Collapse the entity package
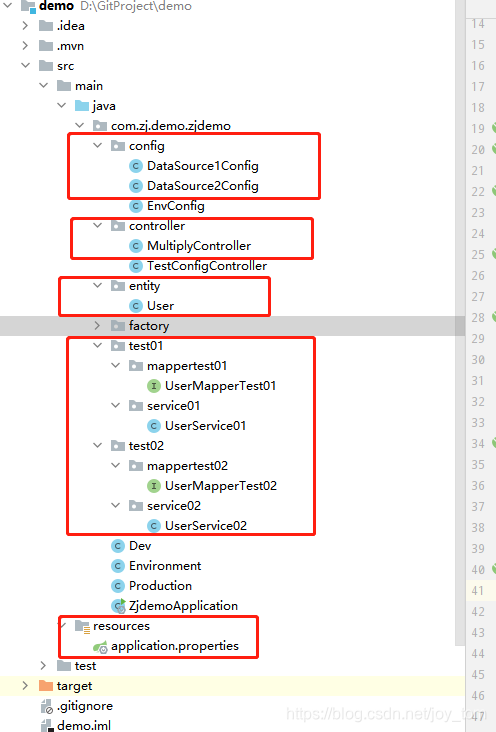 click(x=98, y=285)
